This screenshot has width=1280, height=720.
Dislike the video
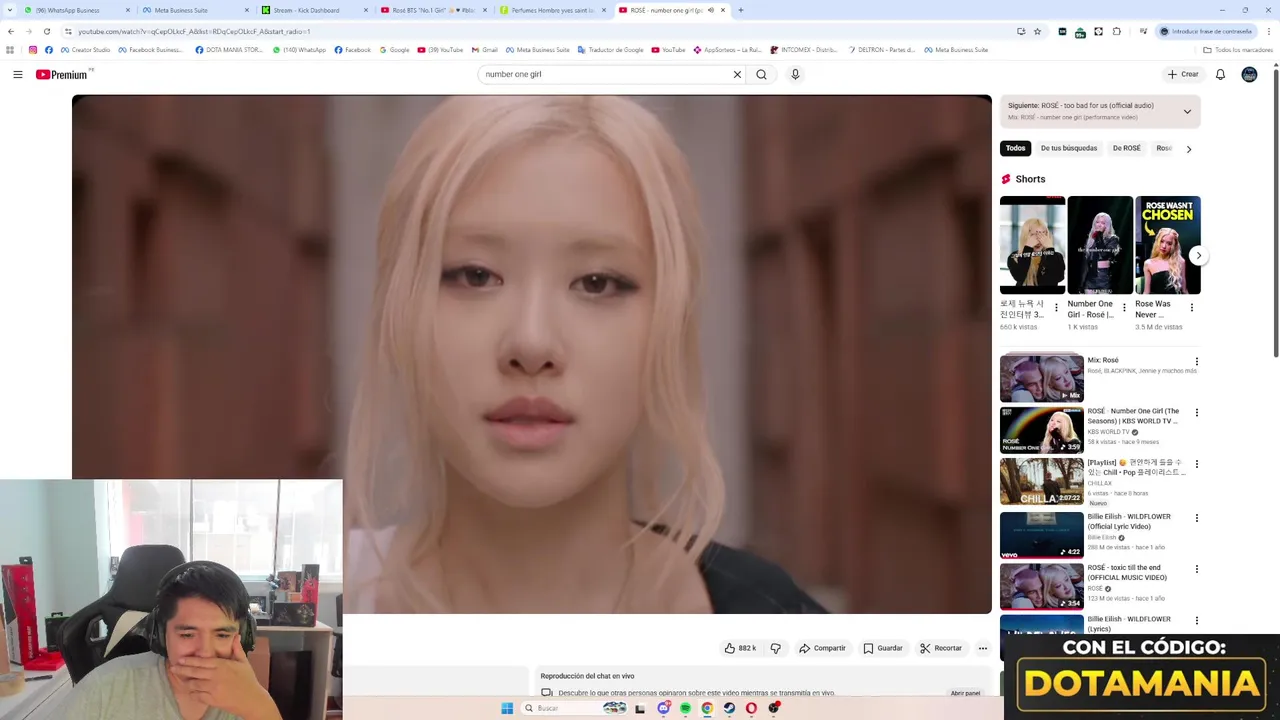point(775,648)
